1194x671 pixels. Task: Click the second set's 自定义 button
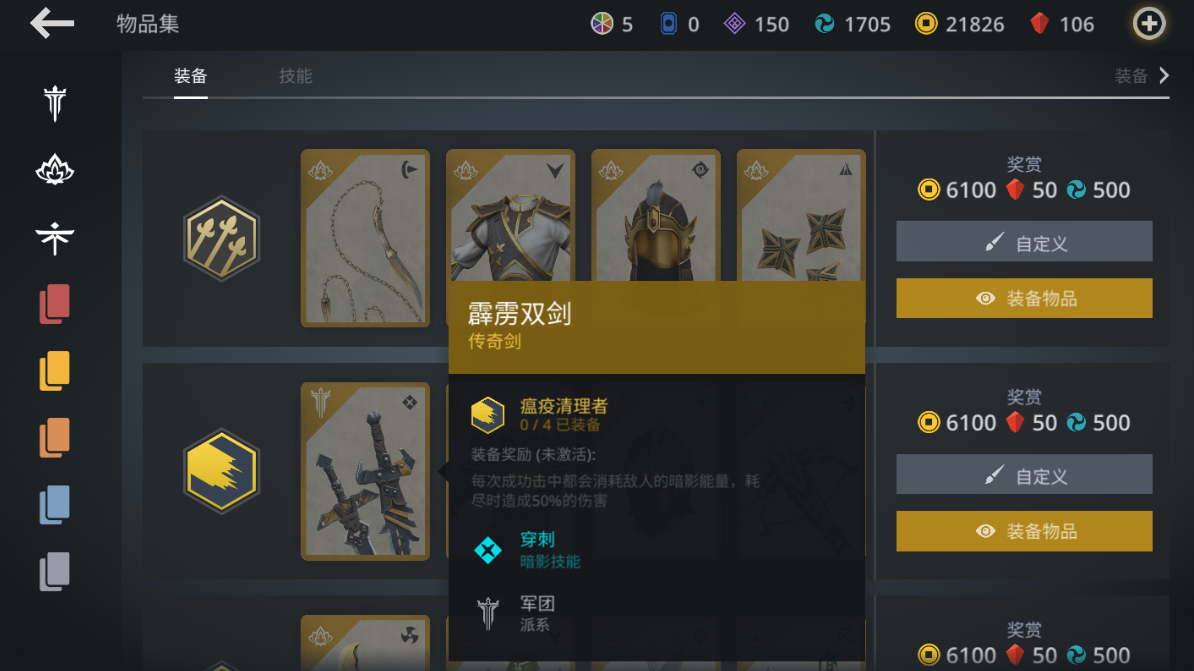(1024, 475)
